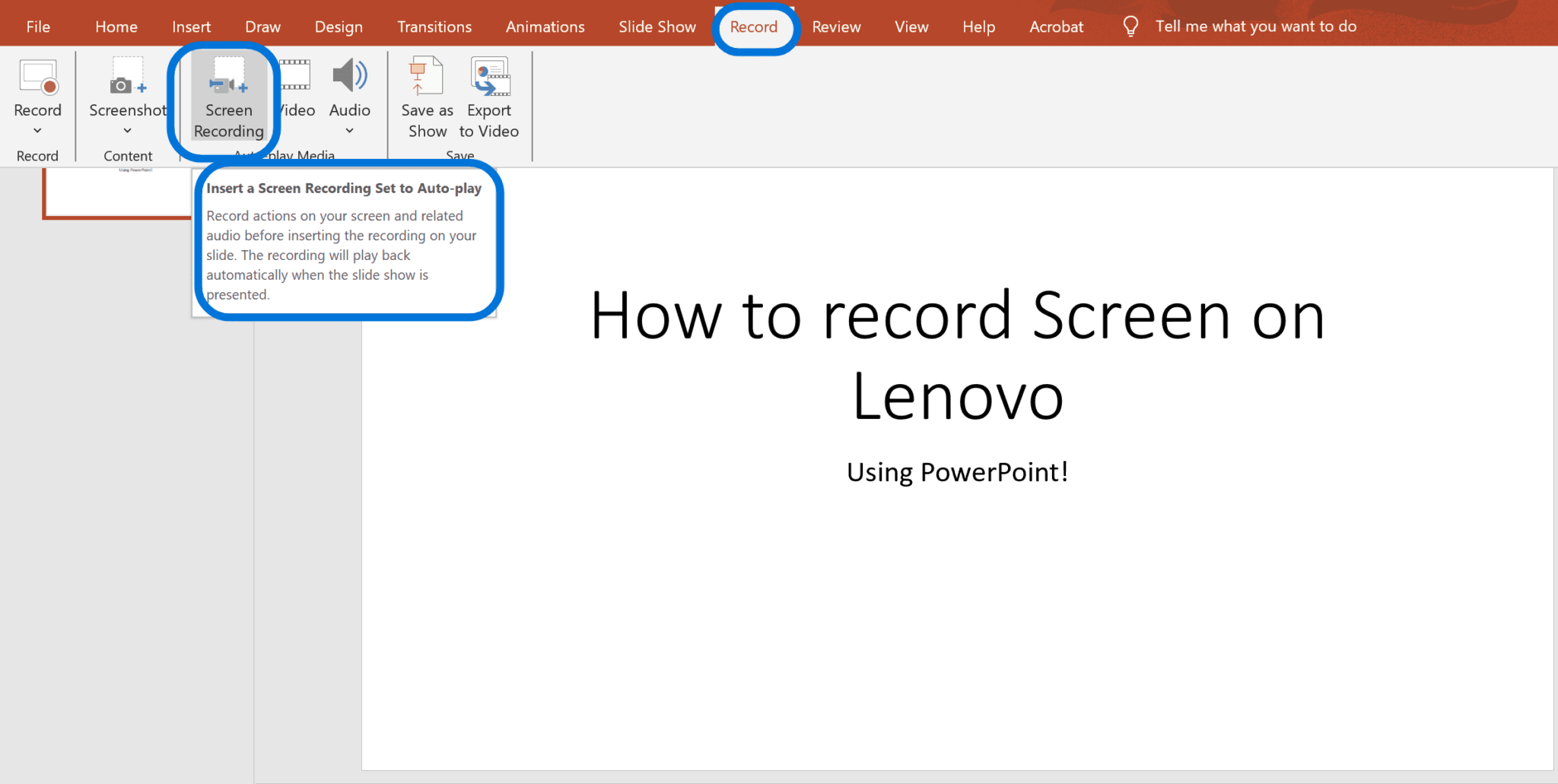
Task: Open the File menu
Action: tap(37, 26)
